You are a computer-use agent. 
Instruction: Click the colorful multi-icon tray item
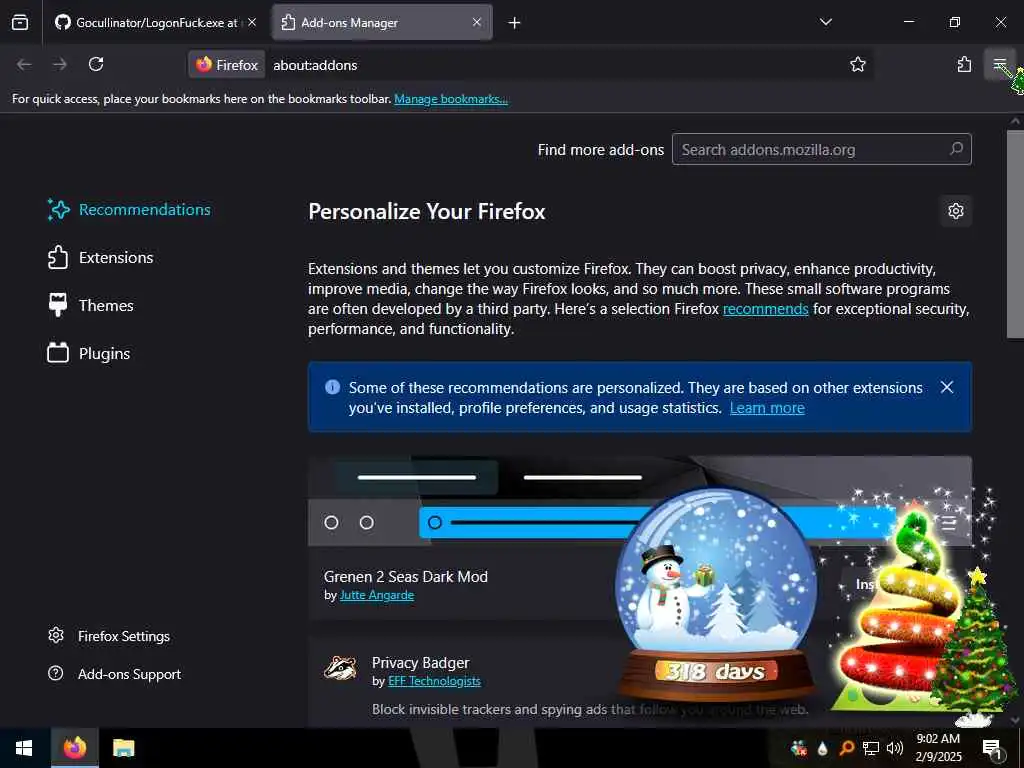pyautogui.click(x=798, y=748)
